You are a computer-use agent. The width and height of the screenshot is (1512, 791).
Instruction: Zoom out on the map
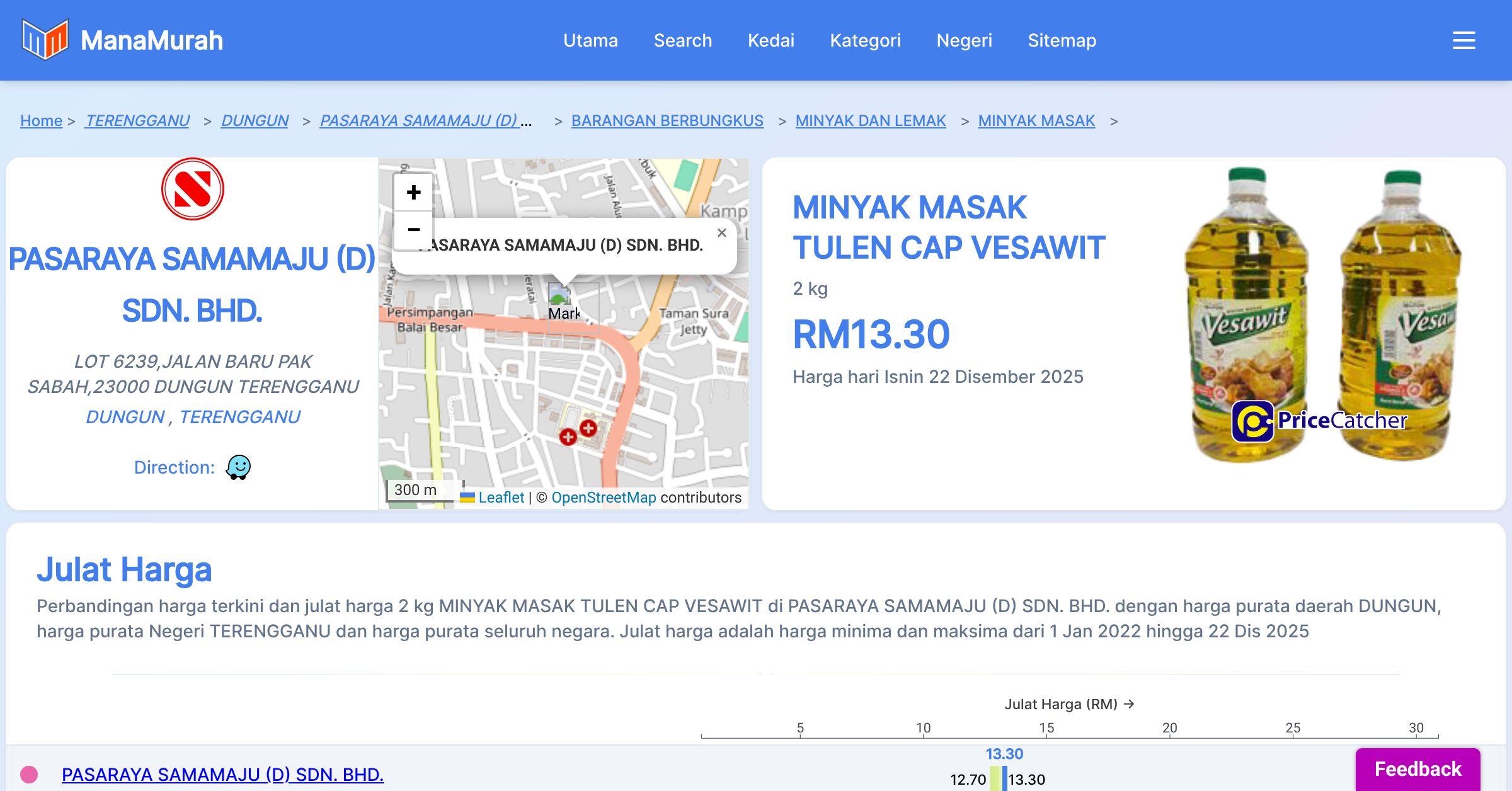[x=413, y=230]
